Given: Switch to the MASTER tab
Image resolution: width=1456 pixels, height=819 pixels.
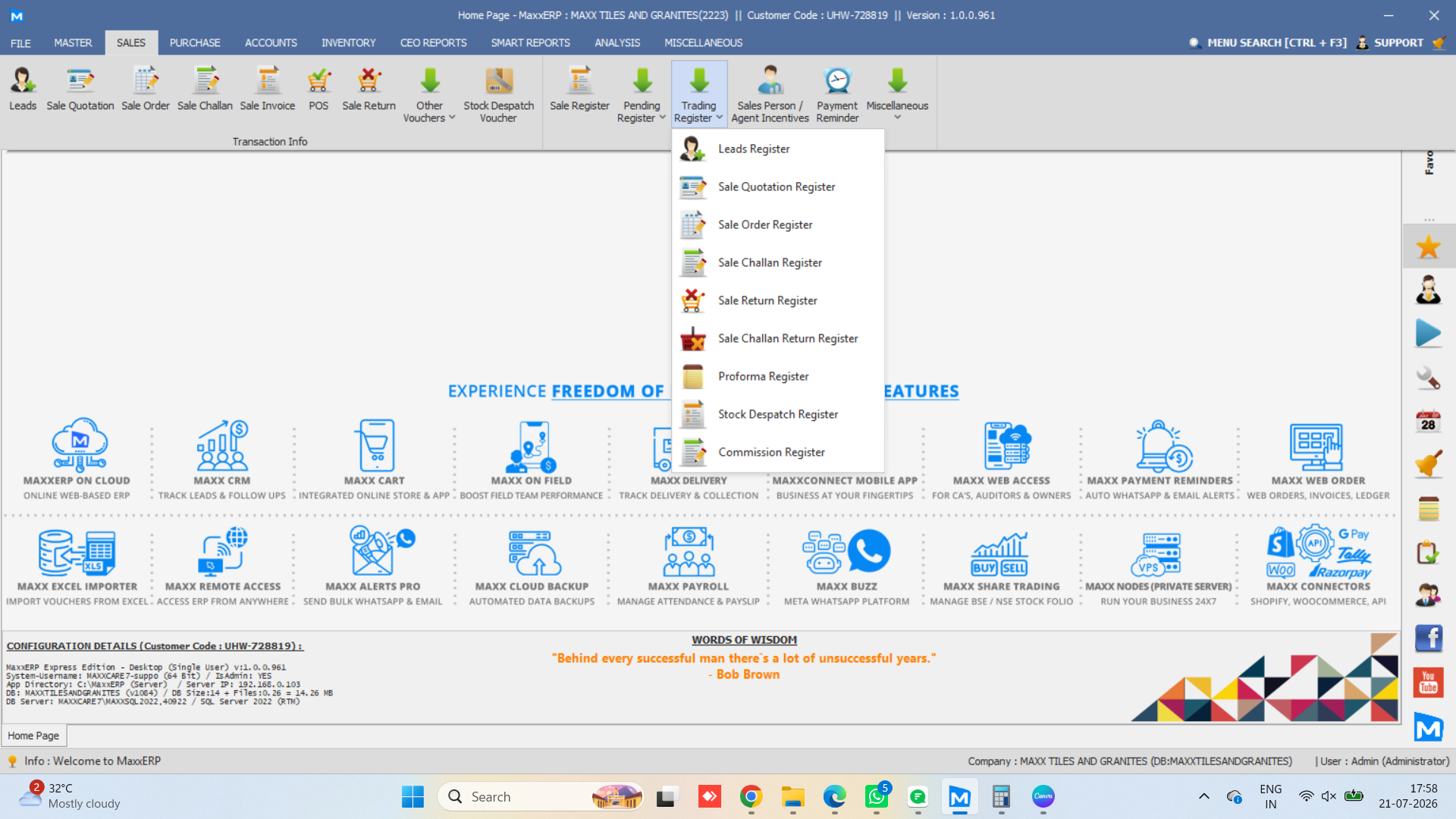Looking at the screenshot, I should coord(73,43).
